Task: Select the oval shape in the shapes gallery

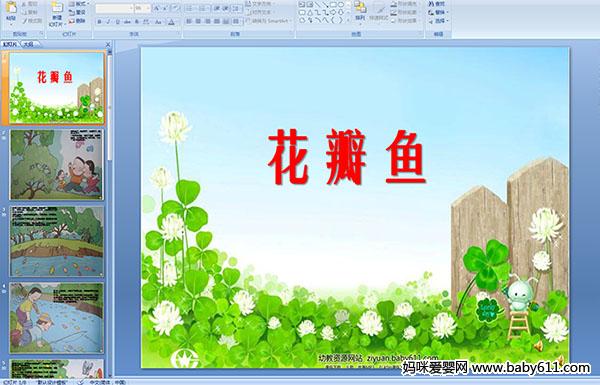Action: coord(342,5)
